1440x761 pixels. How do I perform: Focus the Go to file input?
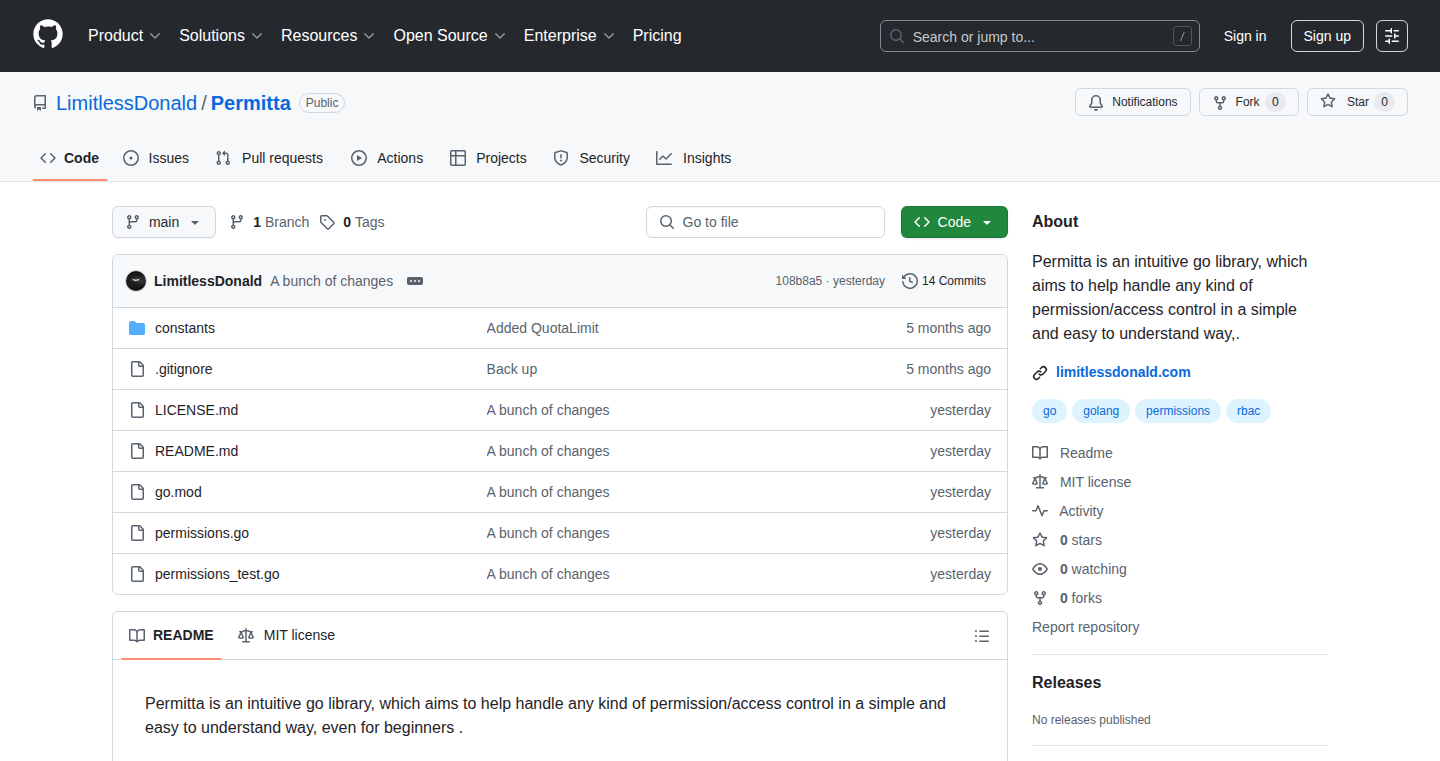click(765, 222)
